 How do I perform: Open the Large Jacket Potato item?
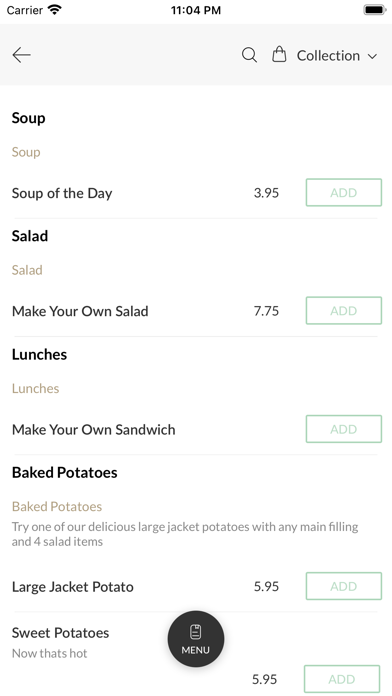(x=72, y=587)
